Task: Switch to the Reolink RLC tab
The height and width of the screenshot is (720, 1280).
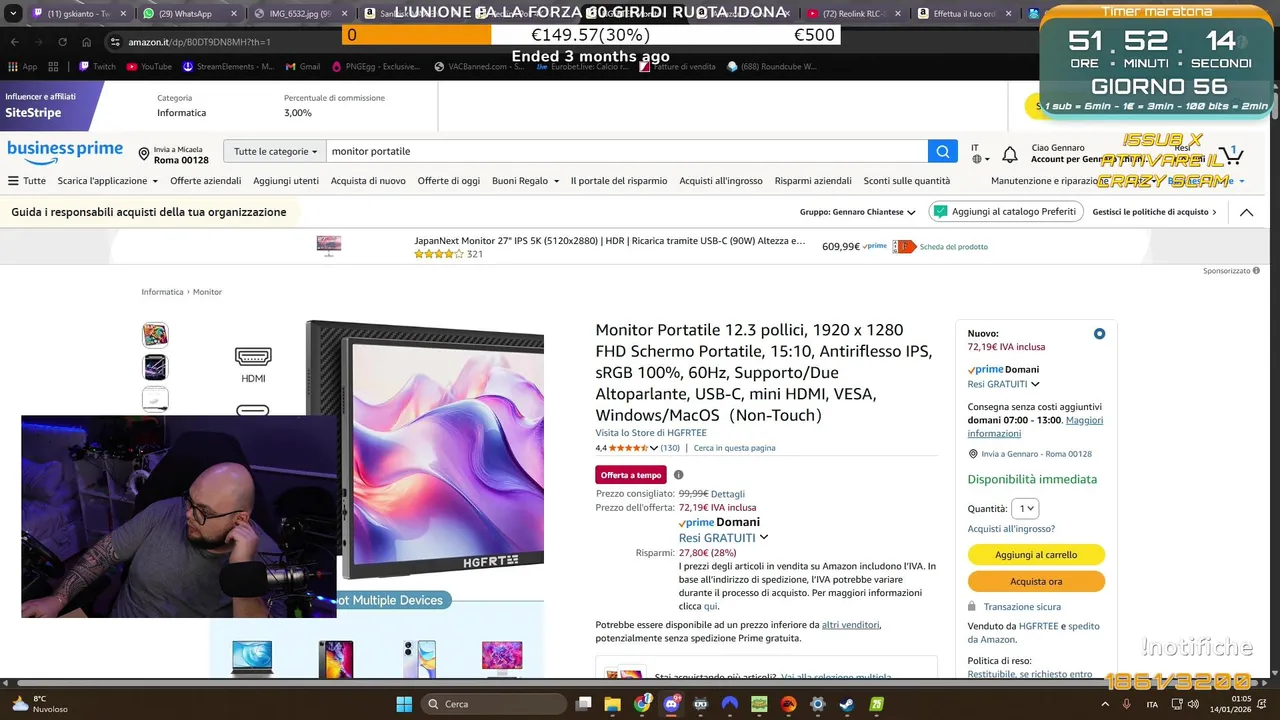Action: pyautogui.click(x=853, y=14)
